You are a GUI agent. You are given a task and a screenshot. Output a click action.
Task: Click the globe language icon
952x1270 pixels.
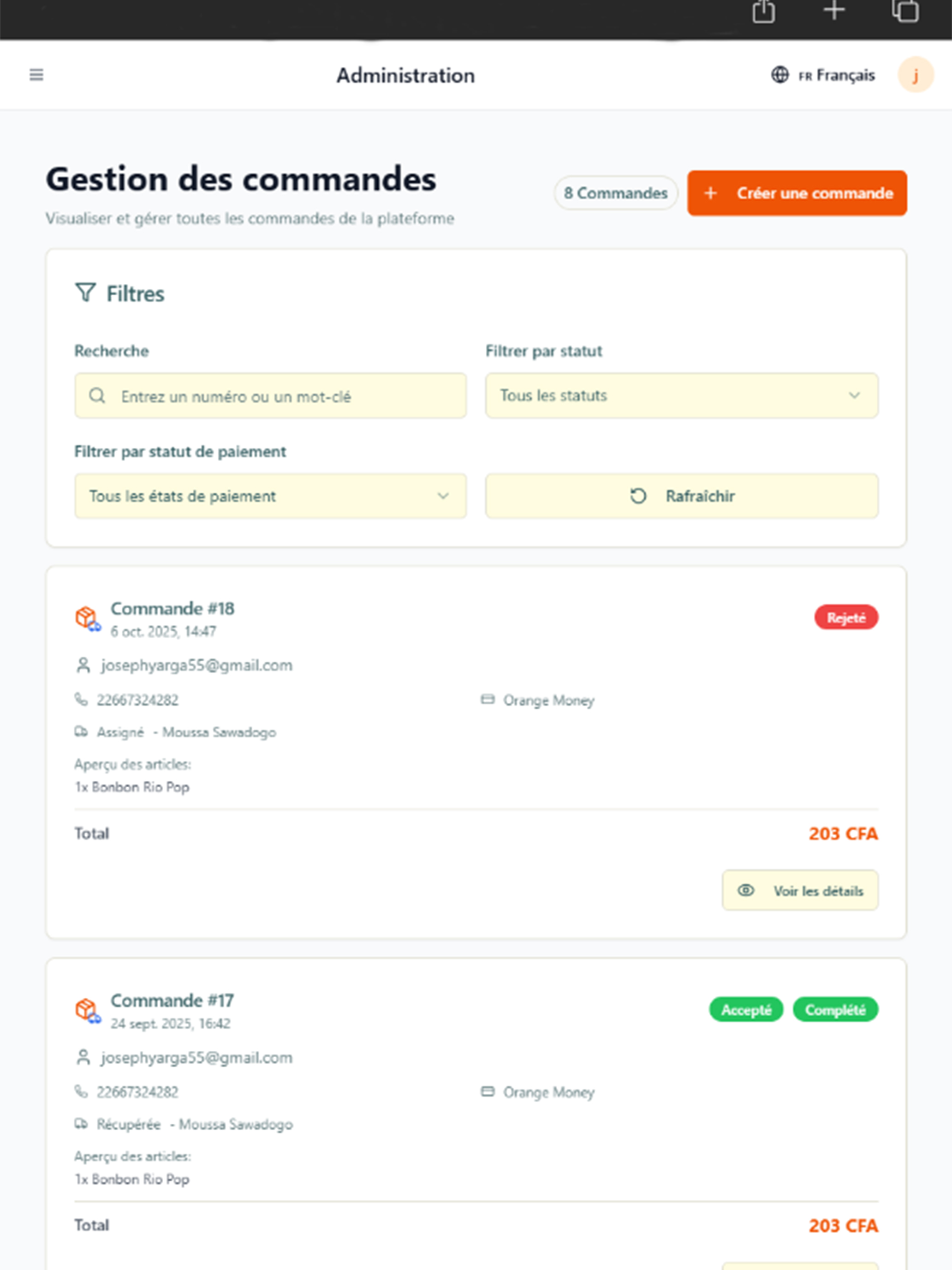coord(779,75)
